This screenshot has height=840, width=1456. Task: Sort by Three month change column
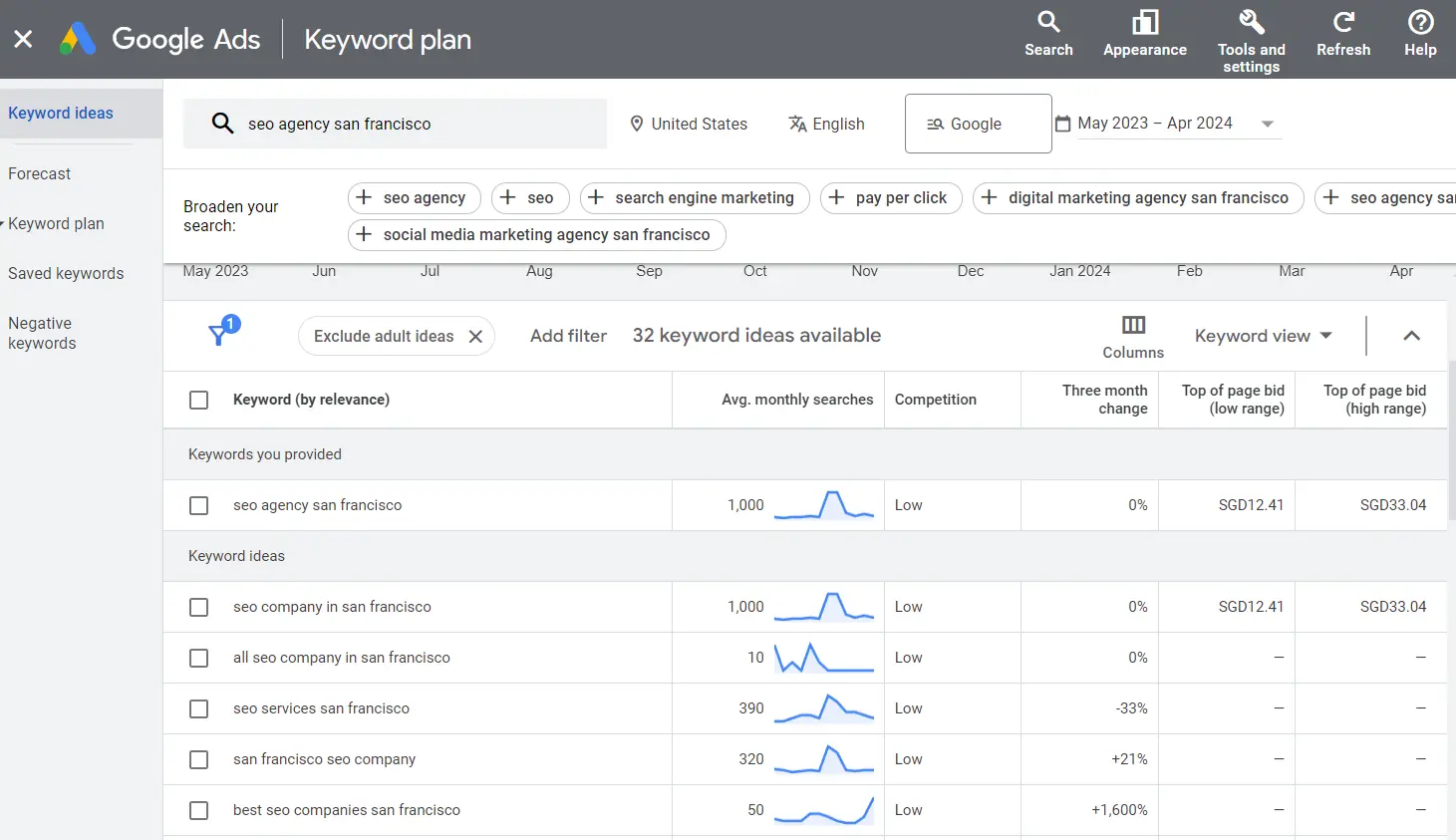[x=1104, y=400]
